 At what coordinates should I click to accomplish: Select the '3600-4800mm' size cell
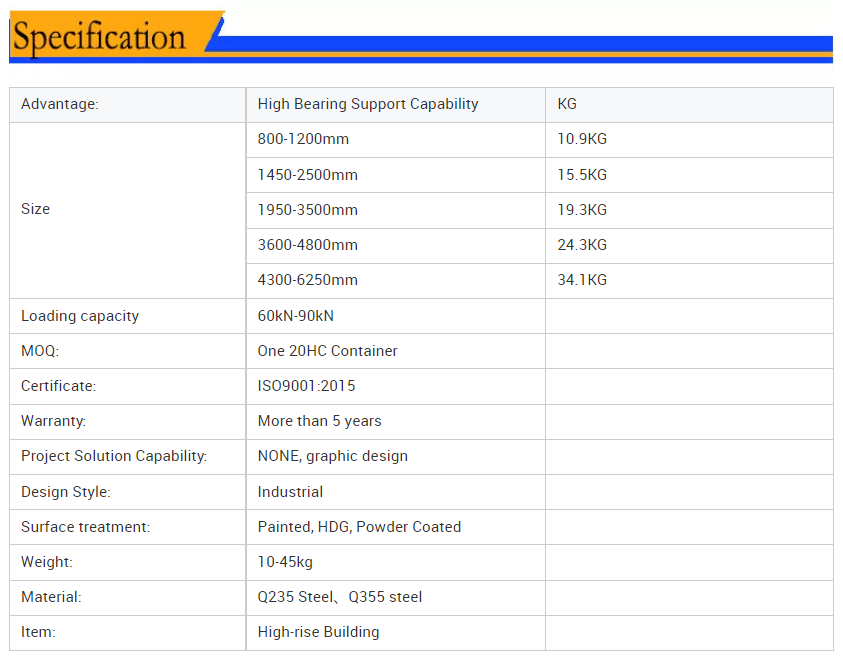396,246
